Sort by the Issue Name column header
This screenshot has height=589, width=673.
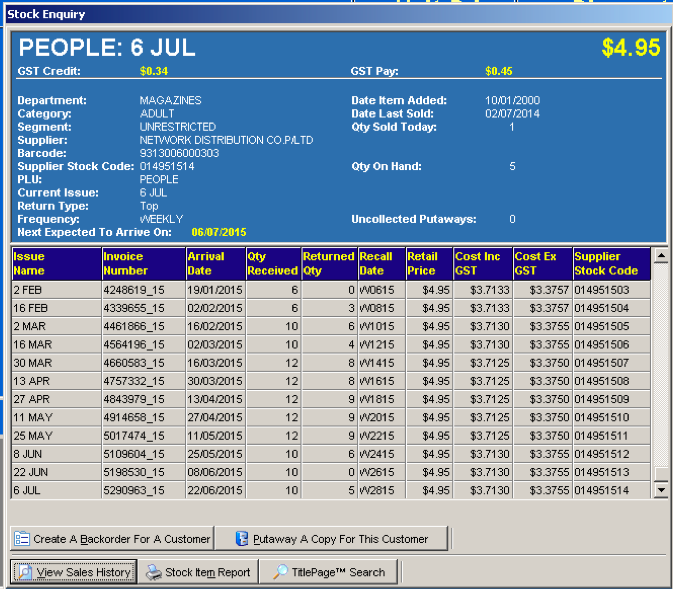(x=55, y=263)
